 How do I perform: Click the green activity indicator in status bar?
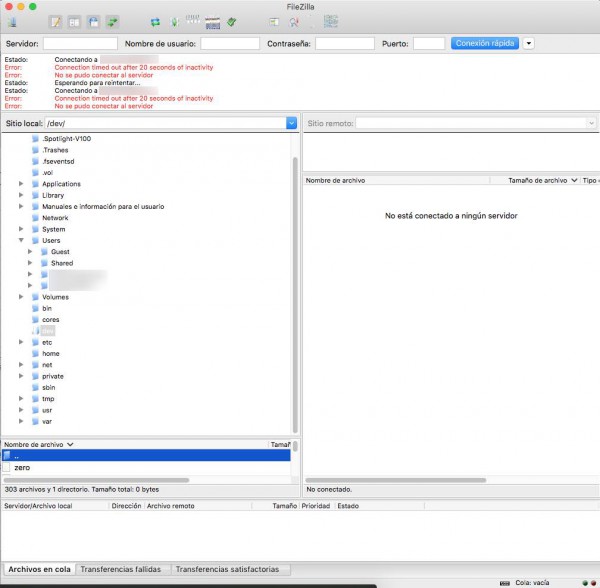point(585,583)
